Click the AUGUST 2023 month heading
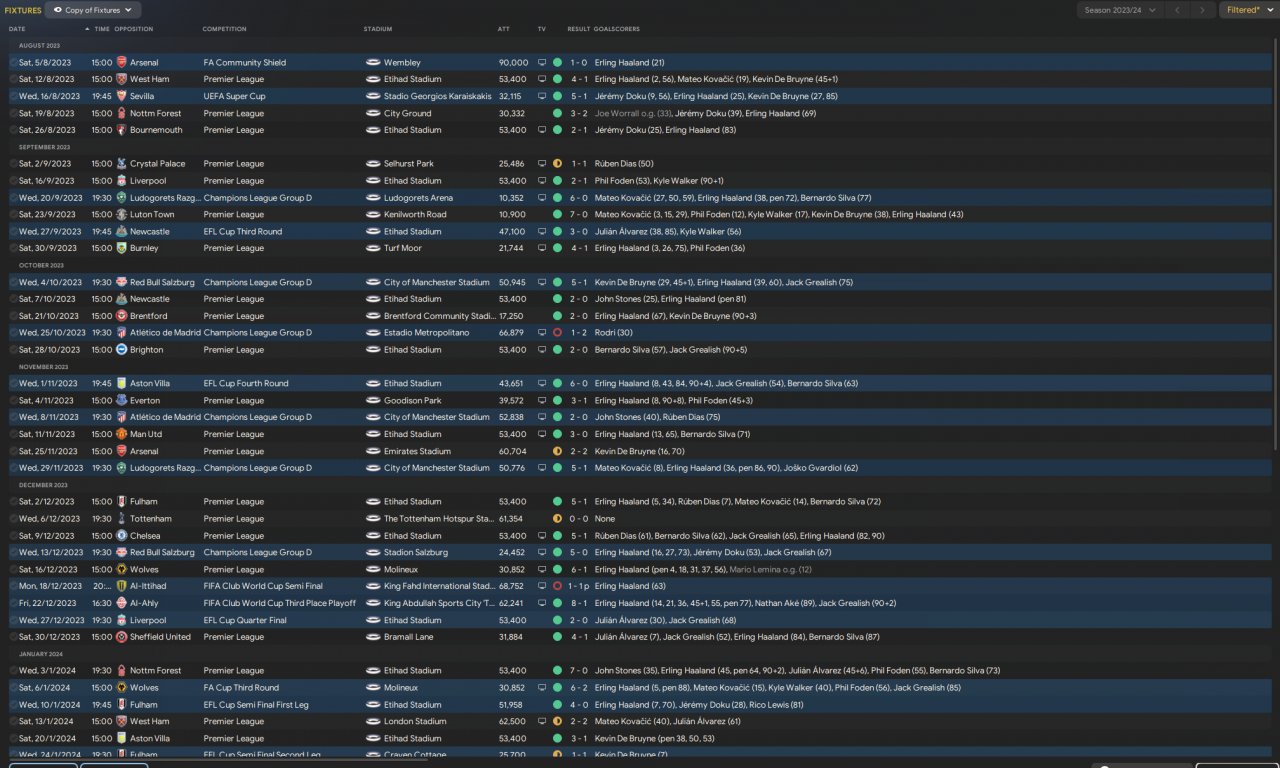 (39, 45)
